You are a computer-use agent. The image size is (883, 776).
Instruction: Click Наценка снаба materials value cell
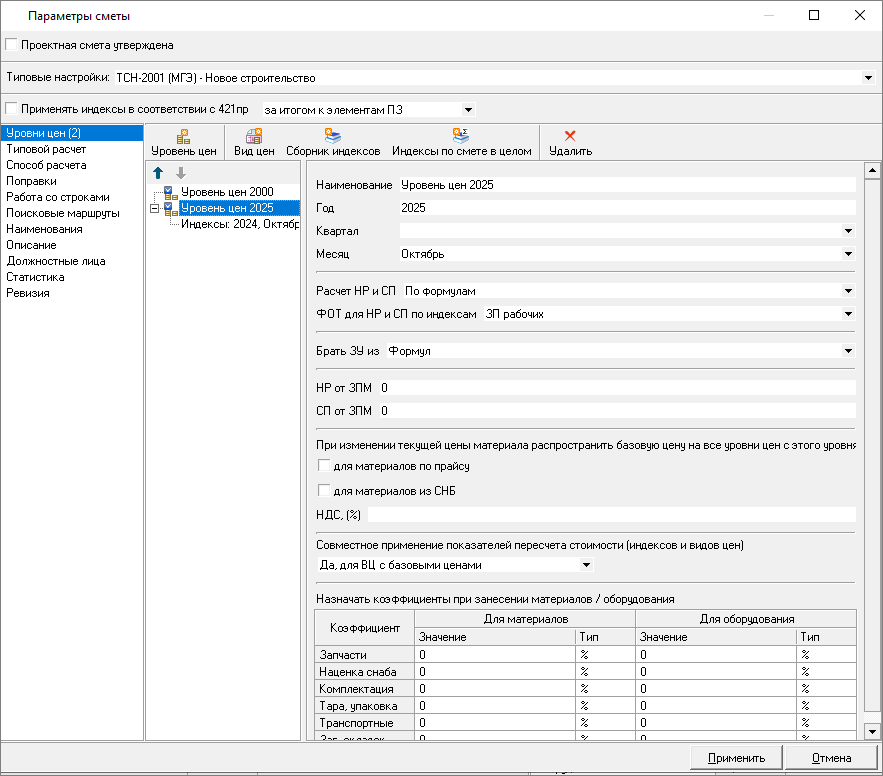coord(494,671)
